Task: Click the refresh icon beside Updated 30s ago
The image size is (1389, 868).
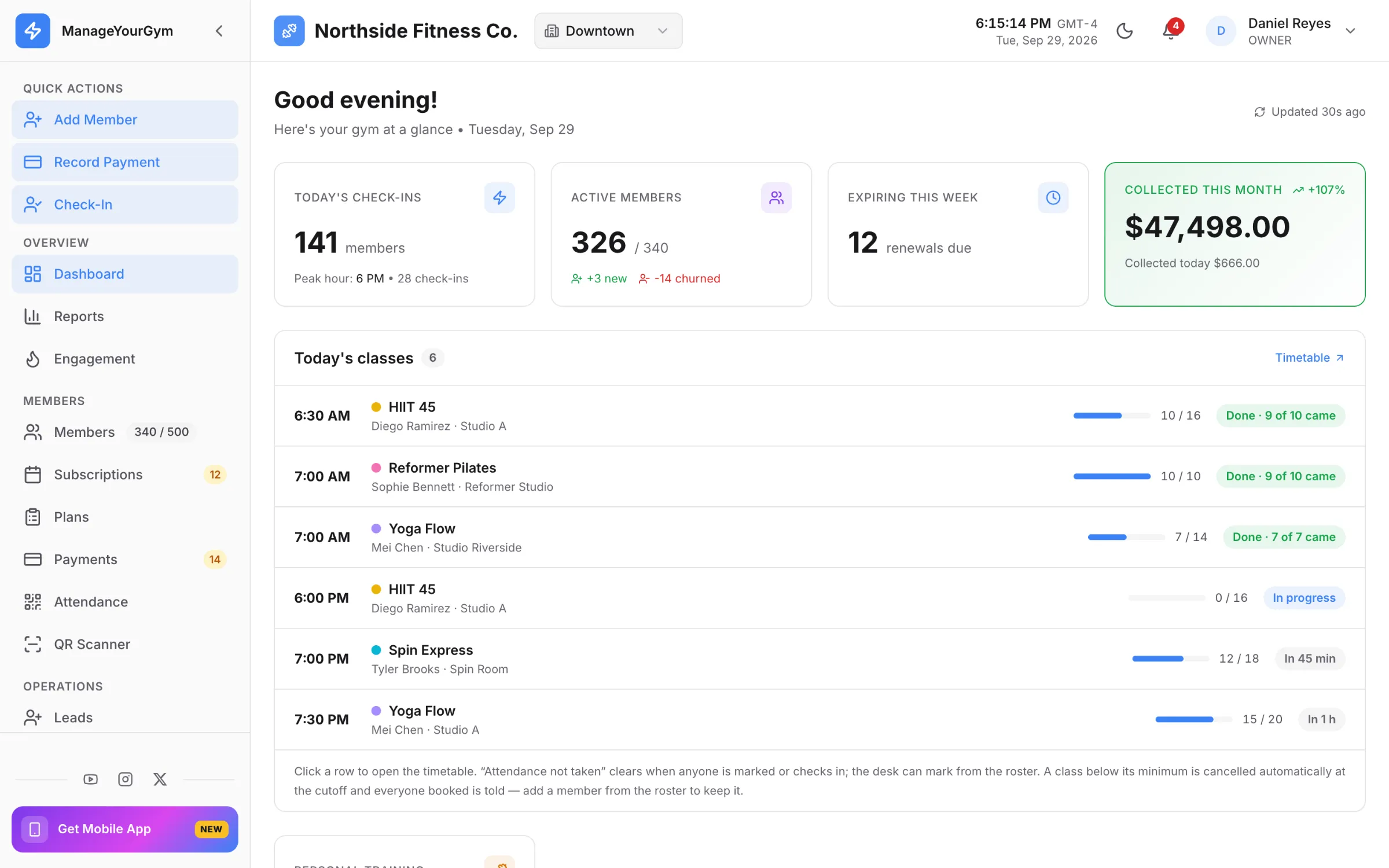Action: [x=1259, y=112]
